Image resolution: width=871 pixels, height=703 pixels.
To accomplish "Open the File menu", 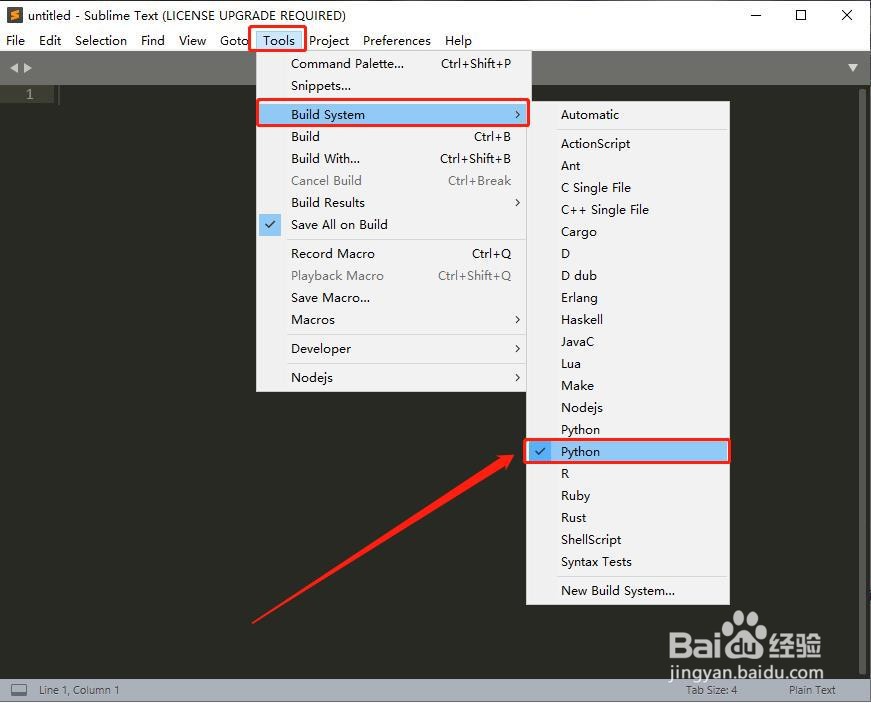I will pos(16,41).
